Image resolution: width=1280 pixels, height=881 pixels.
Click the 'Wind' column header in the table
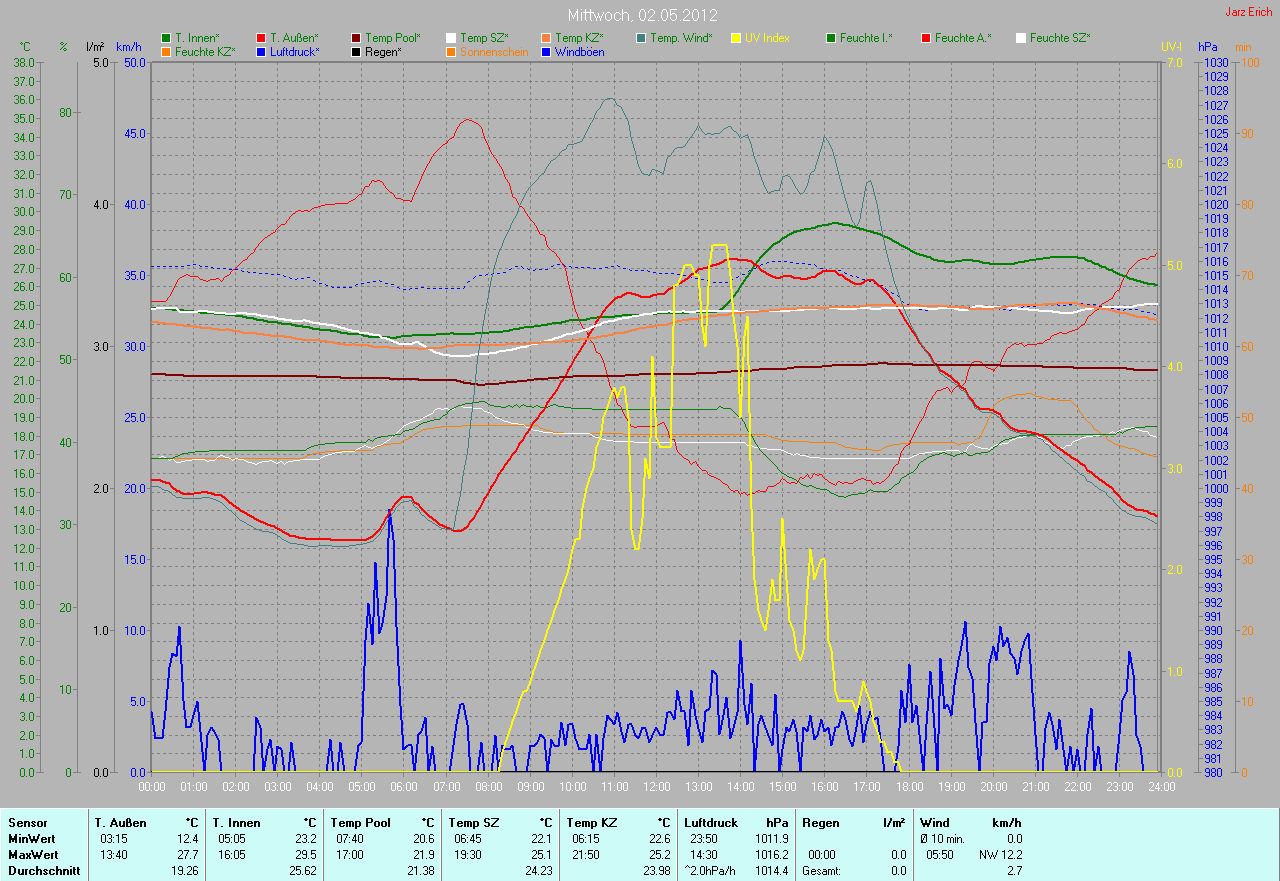[935, 823]
